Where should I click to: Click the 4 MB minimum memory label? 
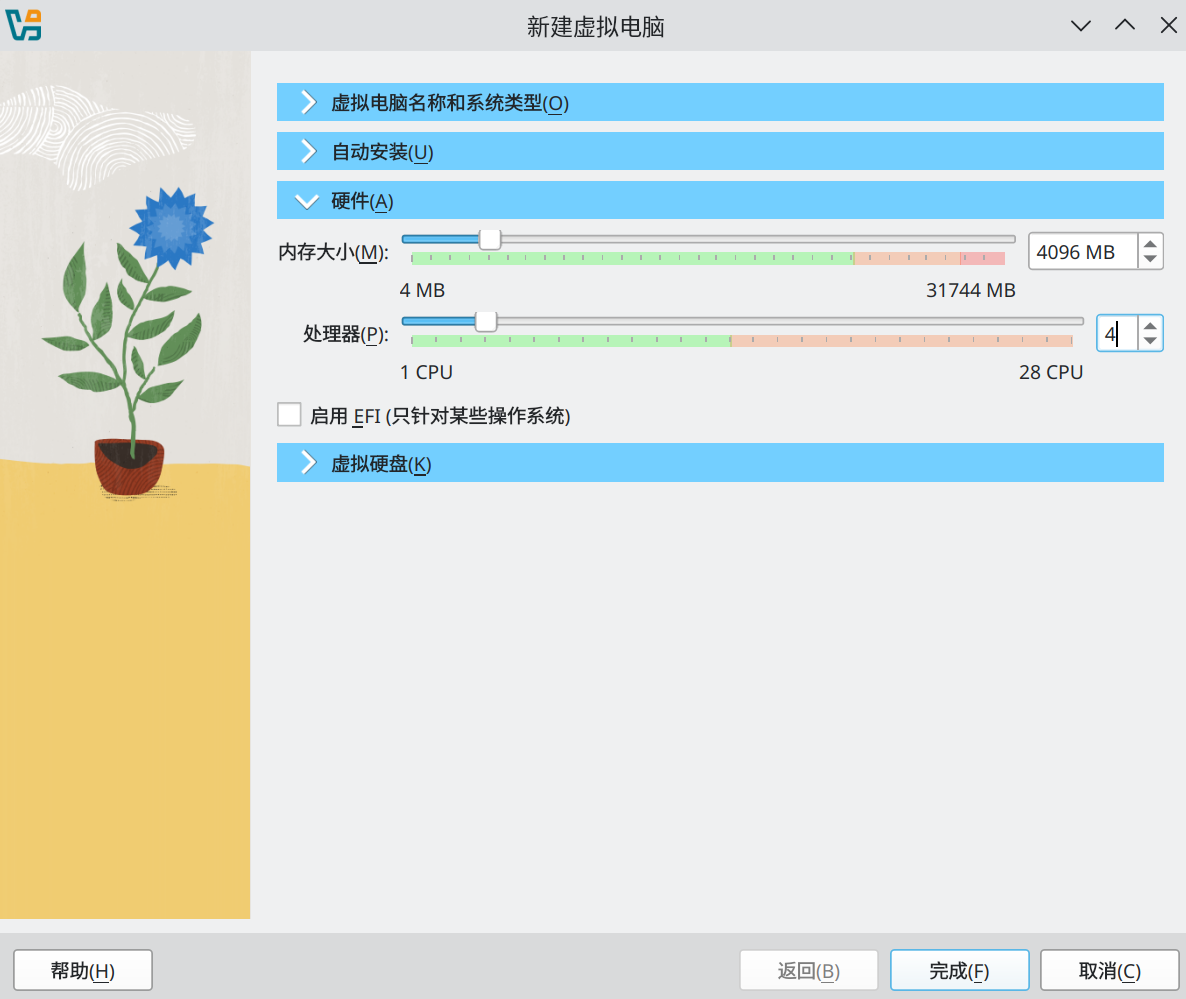coord(422,290)
